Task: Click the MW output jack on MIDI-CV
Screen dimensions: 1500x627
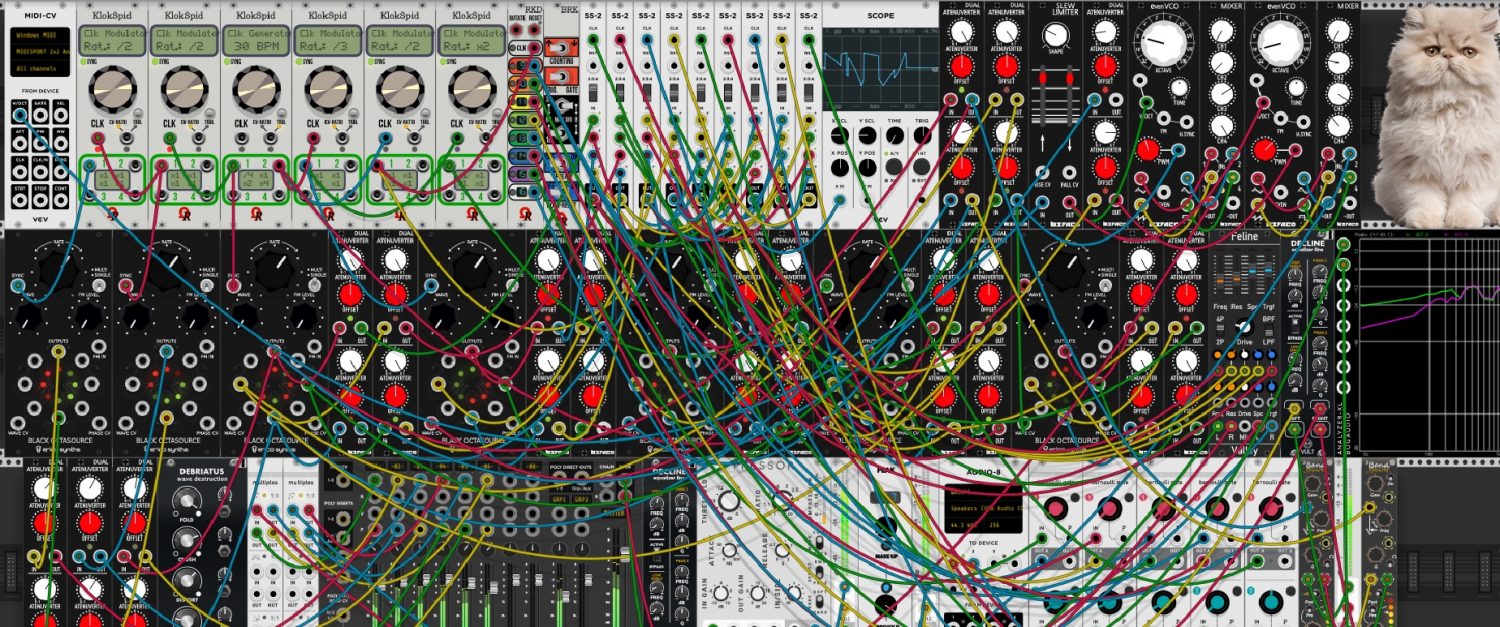Action: [x=60, y=144]
